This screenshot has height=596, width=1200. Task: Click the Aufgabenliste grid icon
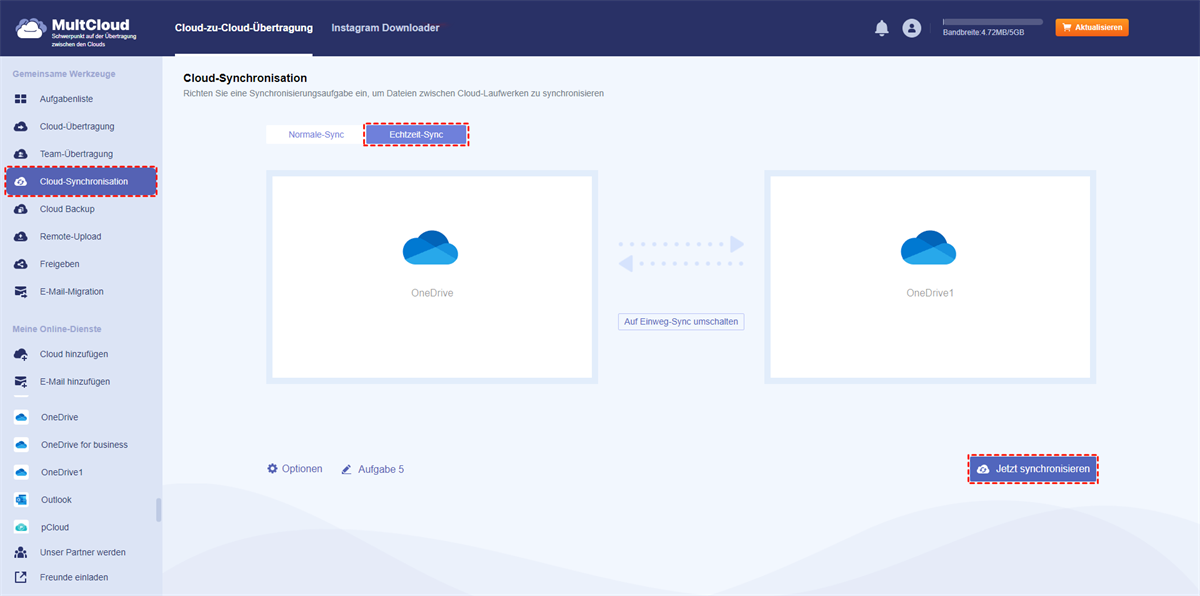point(21,99)
